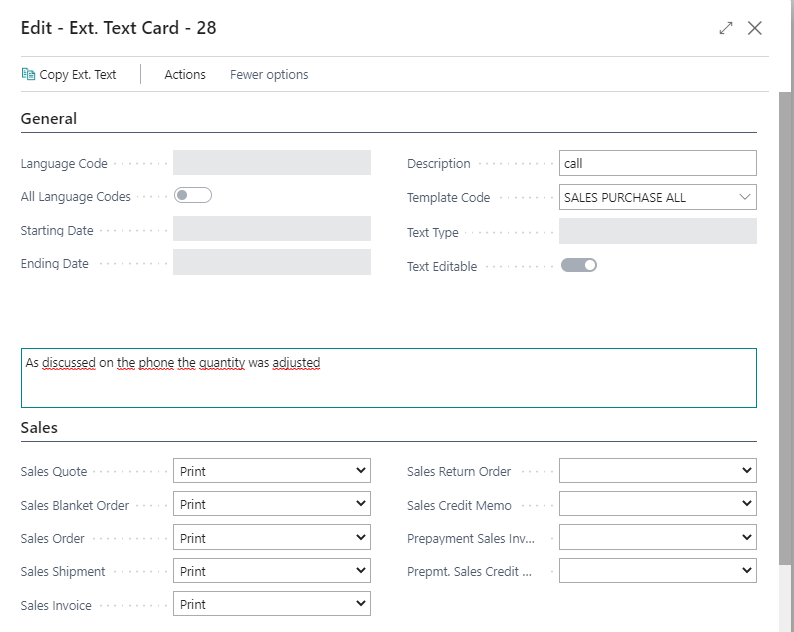
Task: Open the Sales Credit Memo dropdown
Action: pyautogui.click(x=658, y=504)
